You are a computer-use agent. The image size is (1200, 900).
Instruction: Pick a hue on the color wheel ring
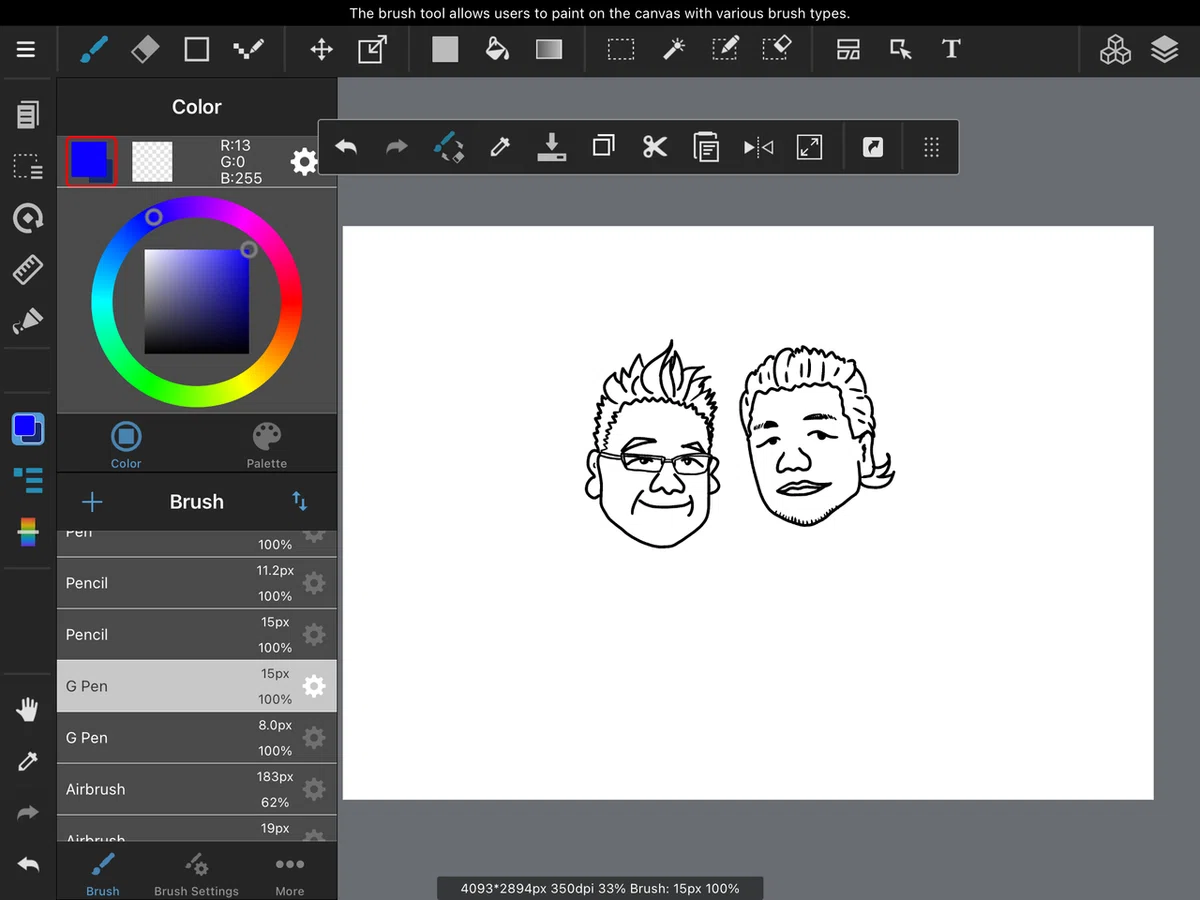196,301
